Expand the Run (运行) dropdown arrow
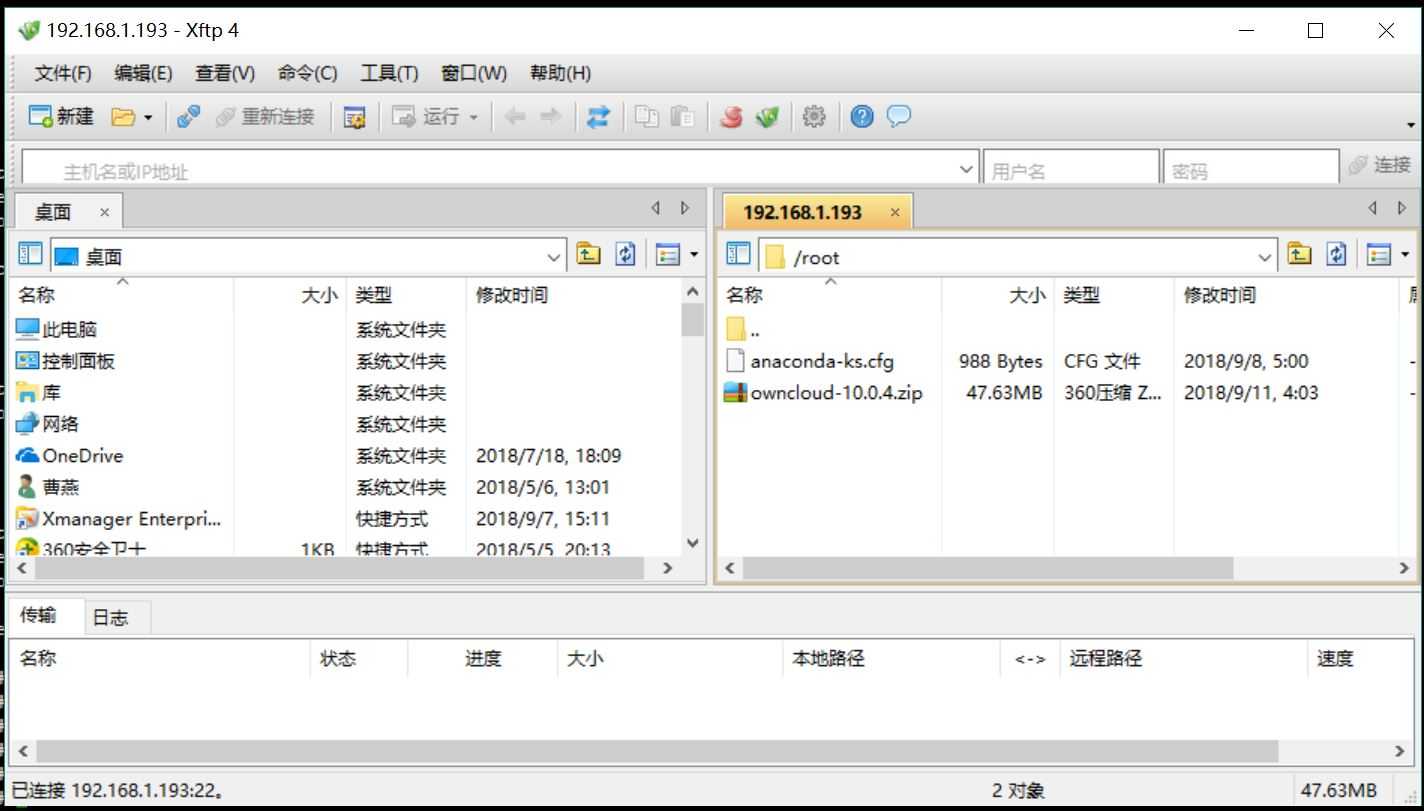This screenshot has height=811, width=1424. pos(473,117)
